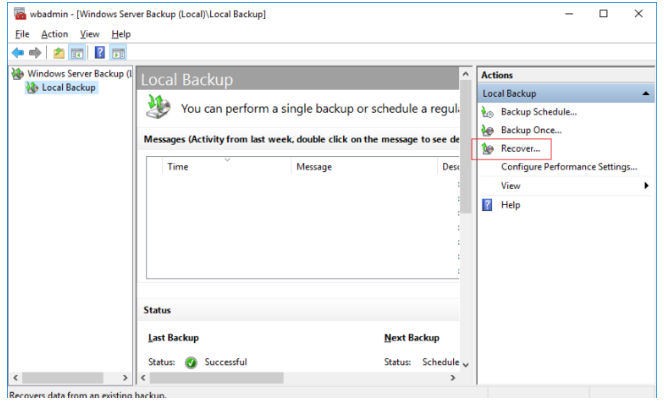
Task: Open Configure Performance Settings...
Action: tap(569, 167)
